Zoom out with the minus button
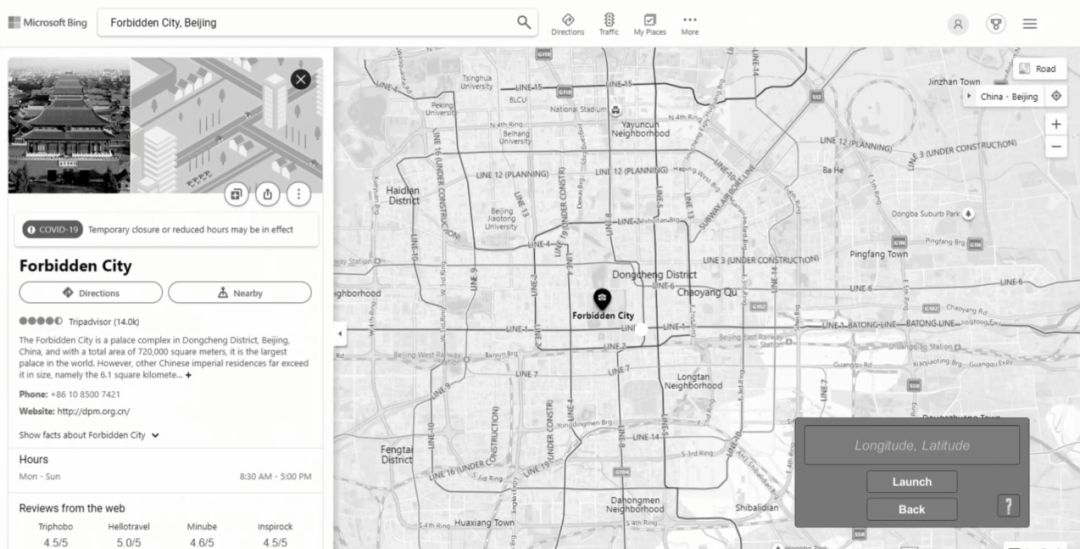The width and height of the screenshot is (1080, 549). 1056,147
